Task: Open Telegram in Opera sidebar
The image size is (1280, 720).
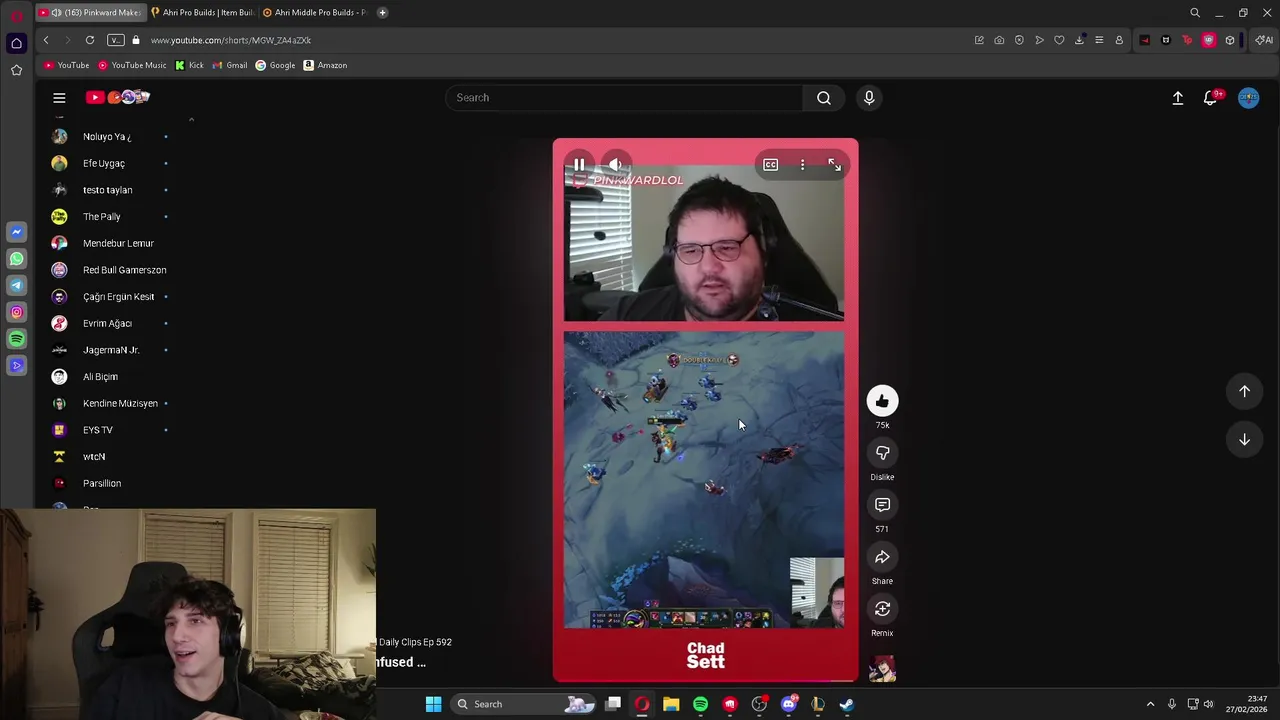Action: click(x=16, y=286)
